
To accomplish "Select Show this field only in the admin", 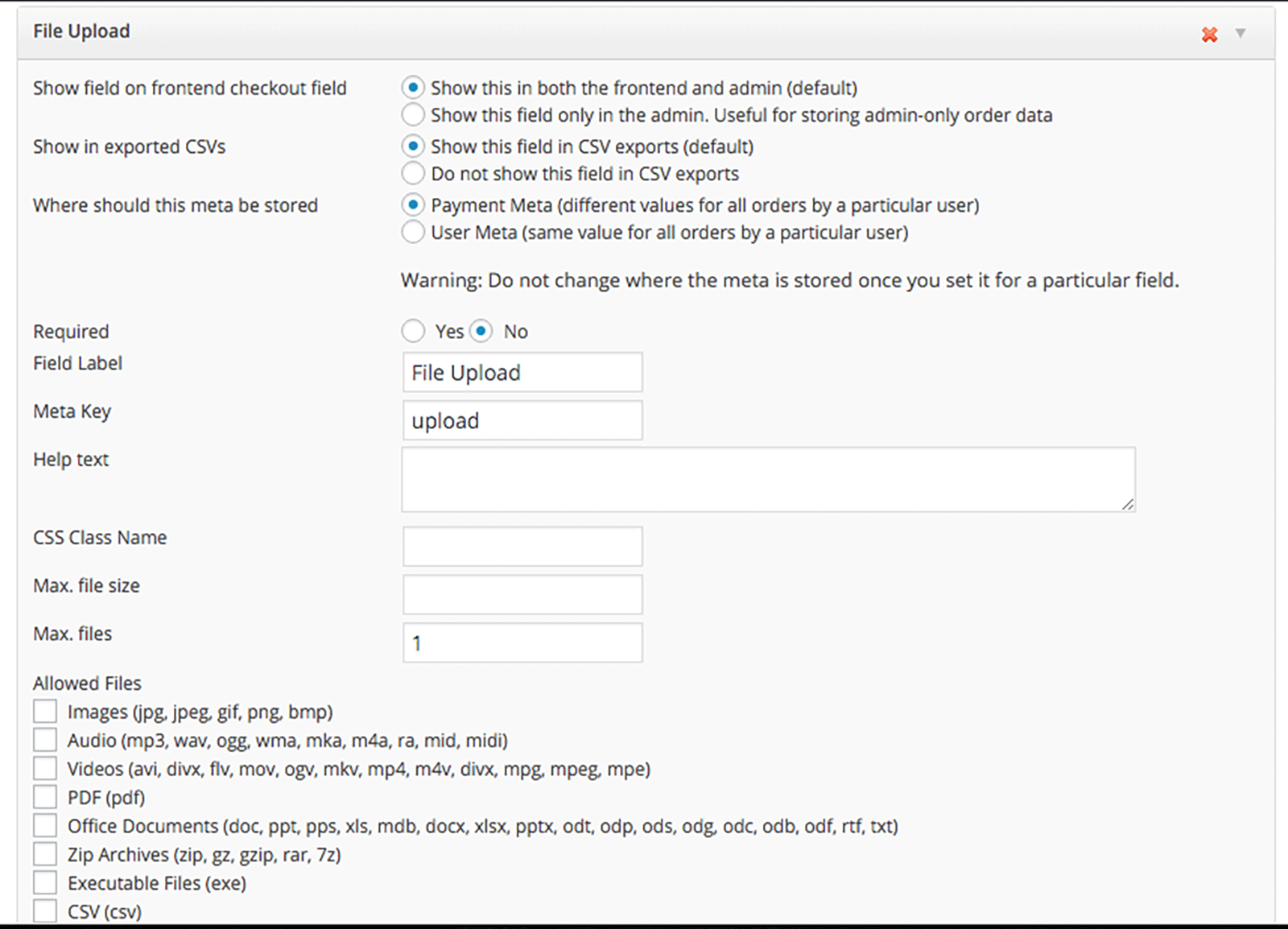I will (413, 115).
